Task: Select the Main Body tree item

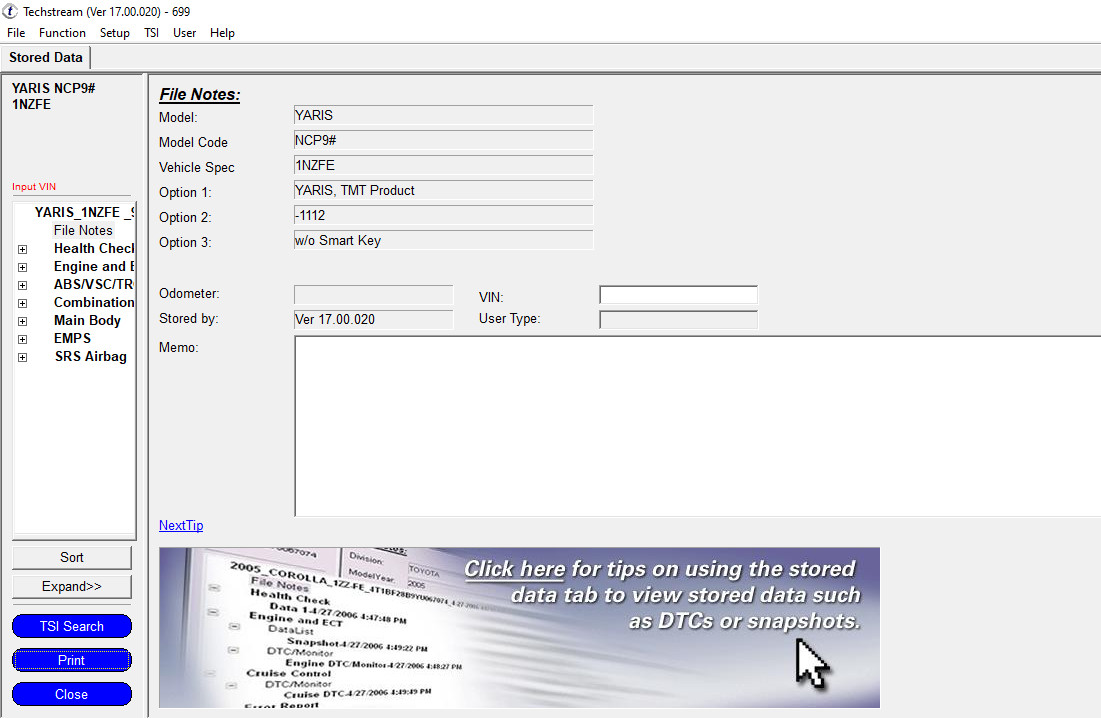Action: tap(87, 321)
